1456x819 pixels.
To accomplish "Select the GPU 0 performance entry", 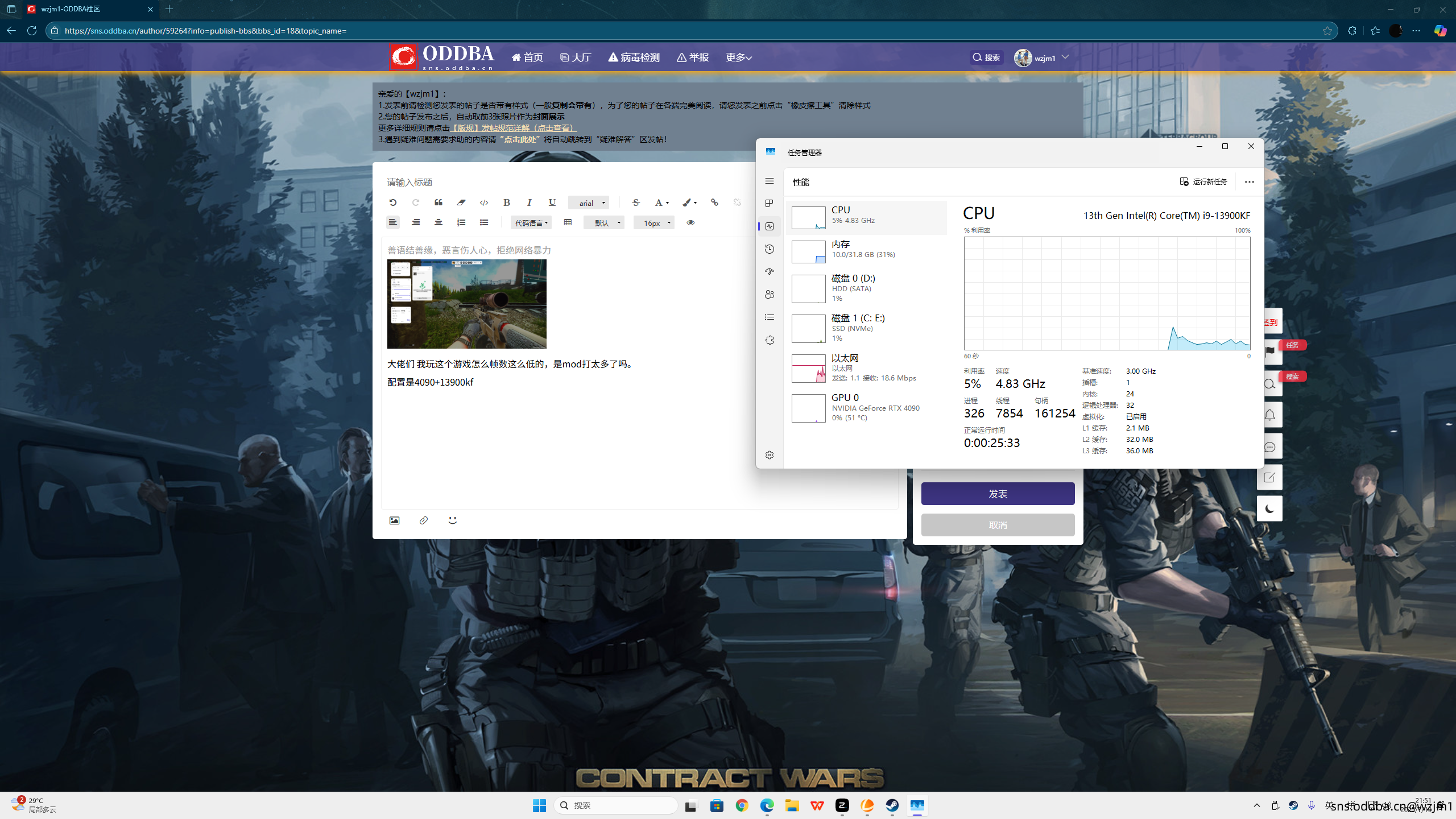I will tap(866, 407).
